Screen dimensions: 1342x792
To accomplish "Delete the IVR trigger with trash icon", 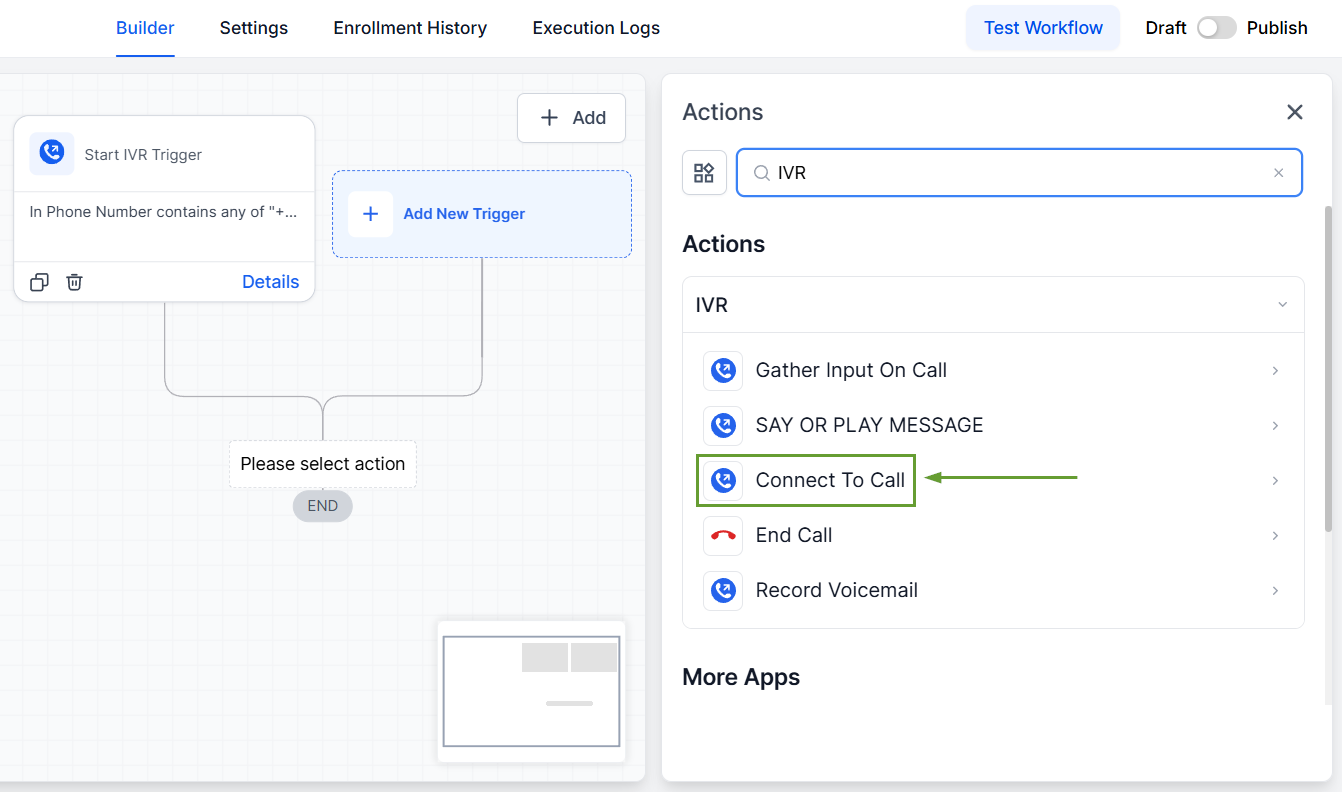I will click(74, 282).
